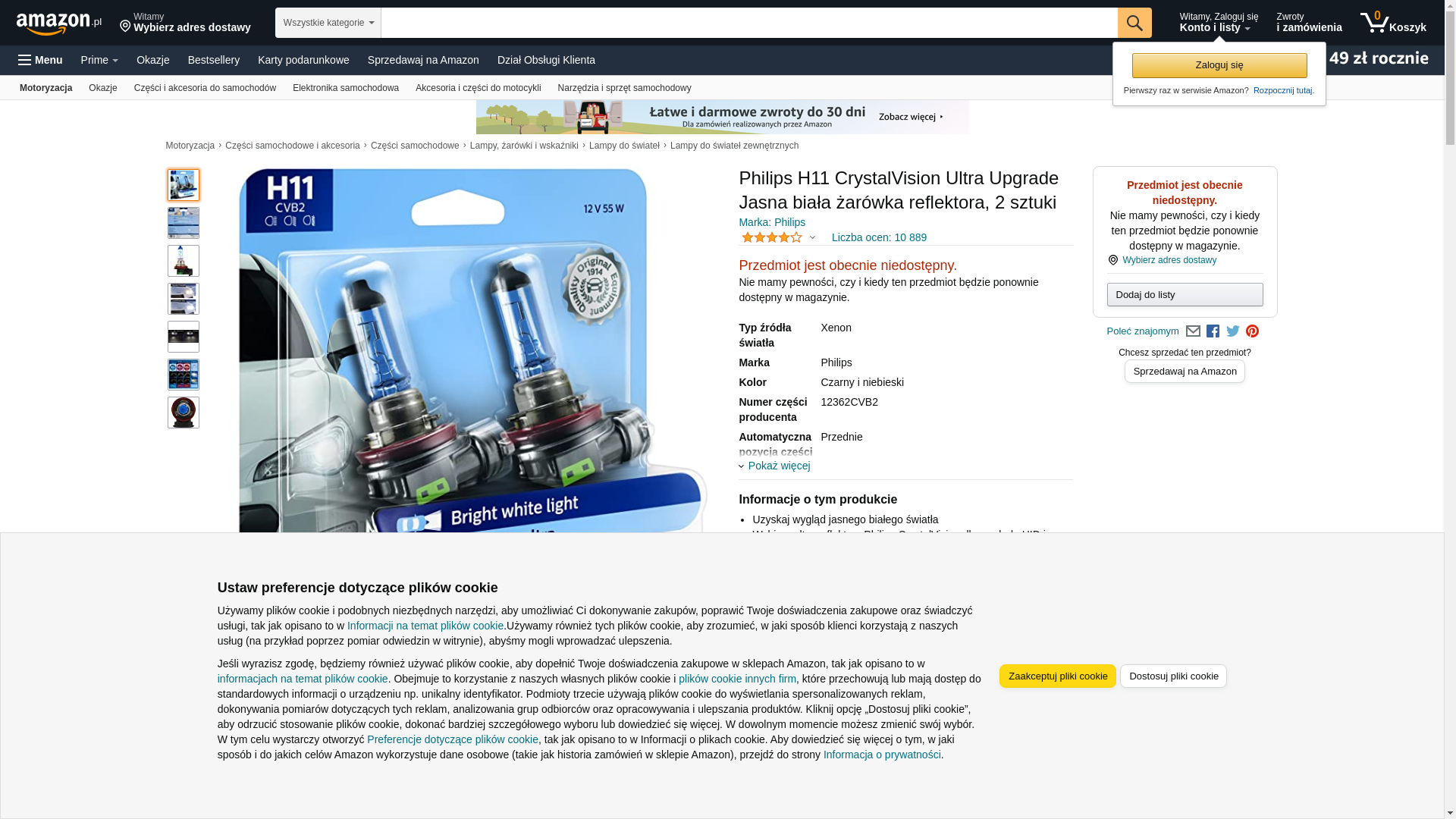Accept cookies with Zaakceptuj pliki cookie
Screen dimensions: 1456x819
pos(1058,676)
